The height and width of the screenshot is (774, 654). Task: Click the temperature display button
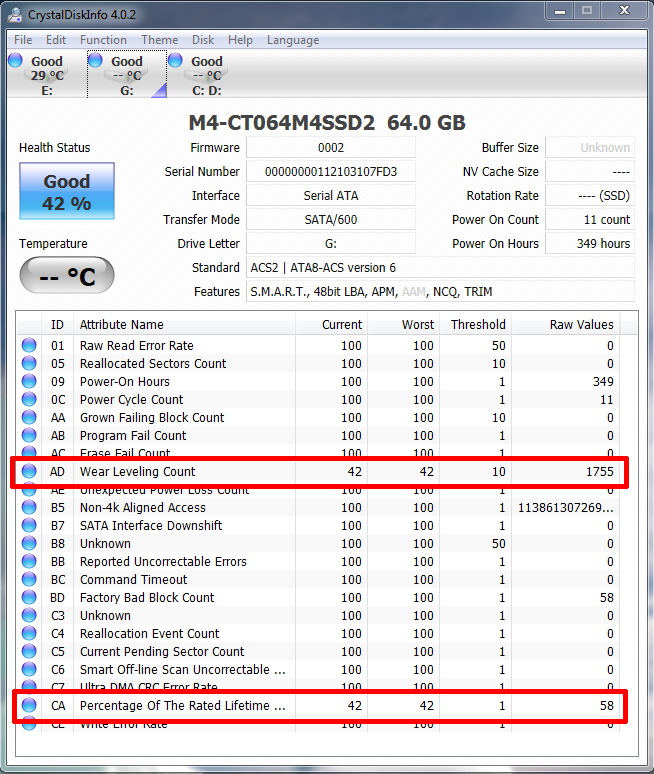click(67, 275)
